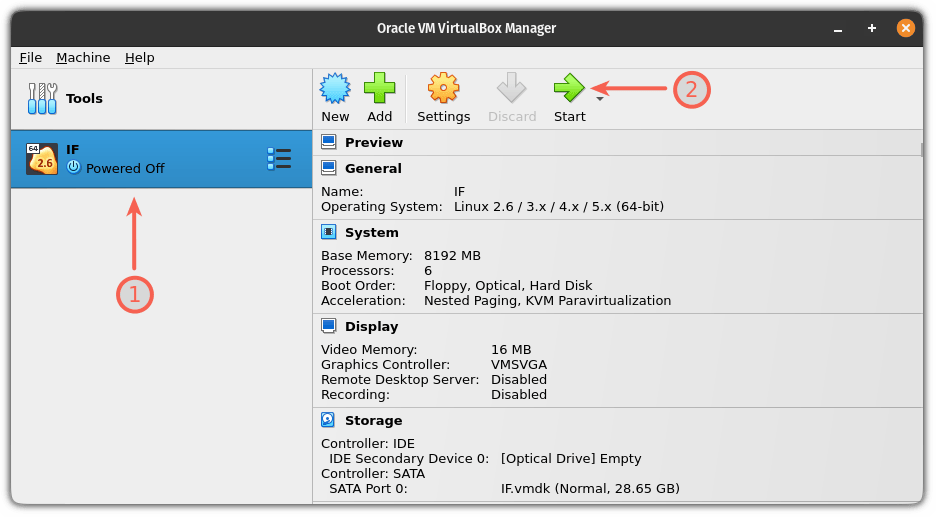Open the IF machine list menu icon
Screen dimensions: 936x517
pyautogui.click(x=279, y=159)
